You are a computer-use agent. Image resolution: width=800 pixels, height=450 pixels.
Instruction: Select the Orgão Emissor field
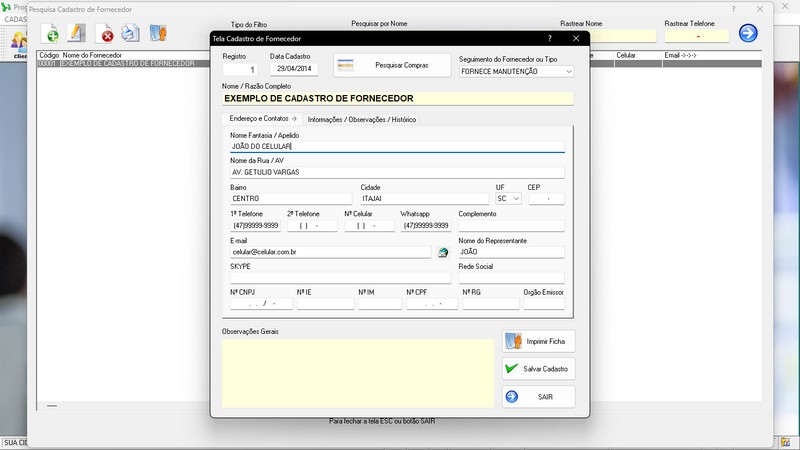(x=544, y=304)
